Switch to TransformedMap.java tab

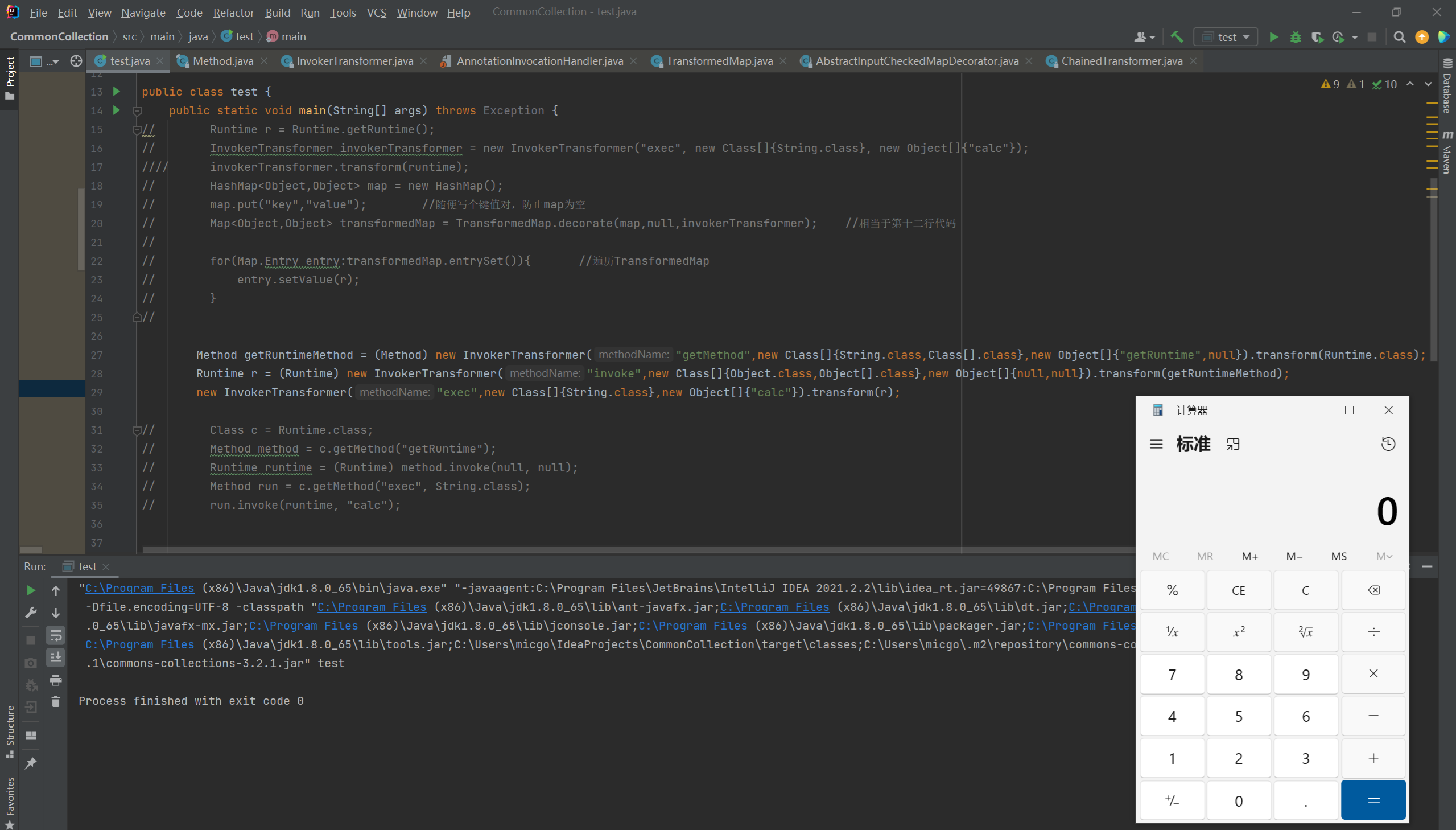click(719, 61)
